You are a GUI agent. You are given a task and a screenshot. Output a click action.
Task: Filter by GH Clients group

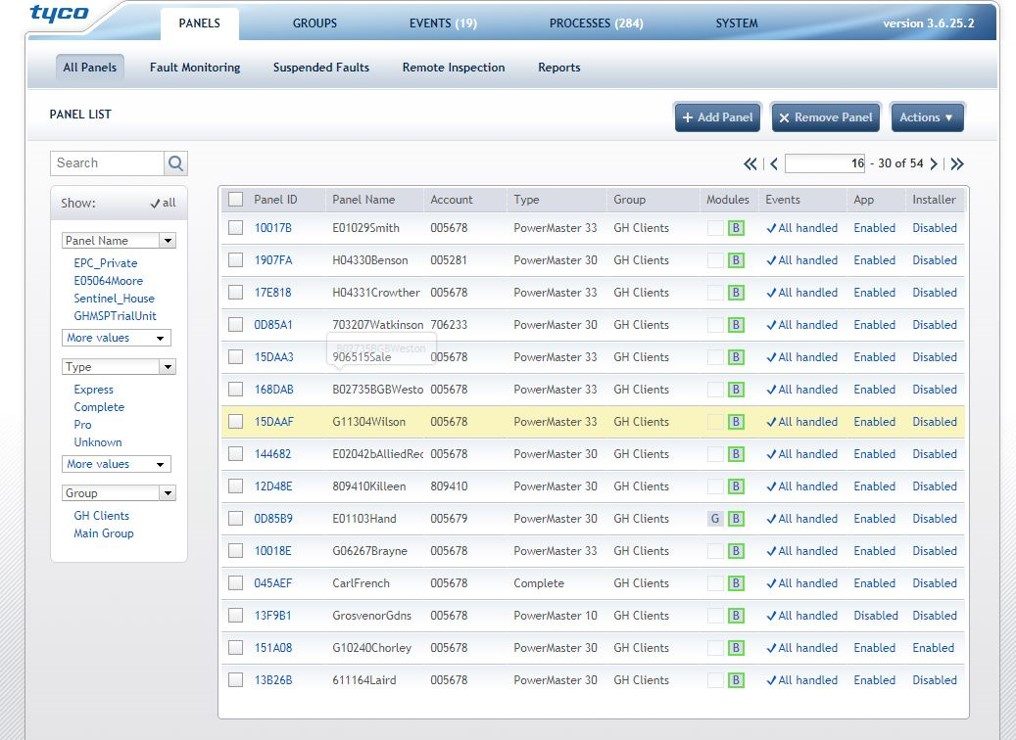tap(101, 516)
